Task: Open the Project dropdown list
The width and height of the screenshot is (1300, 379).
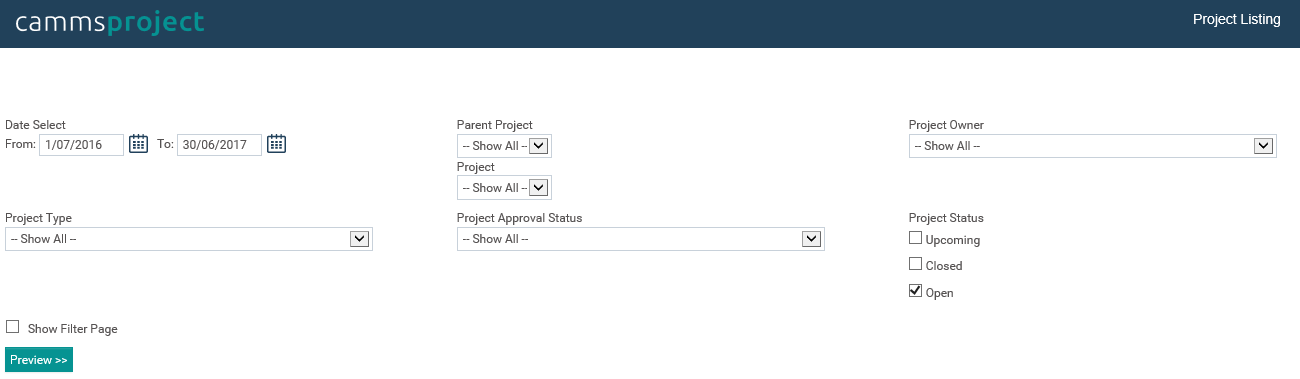Action: tap(504, 188)
